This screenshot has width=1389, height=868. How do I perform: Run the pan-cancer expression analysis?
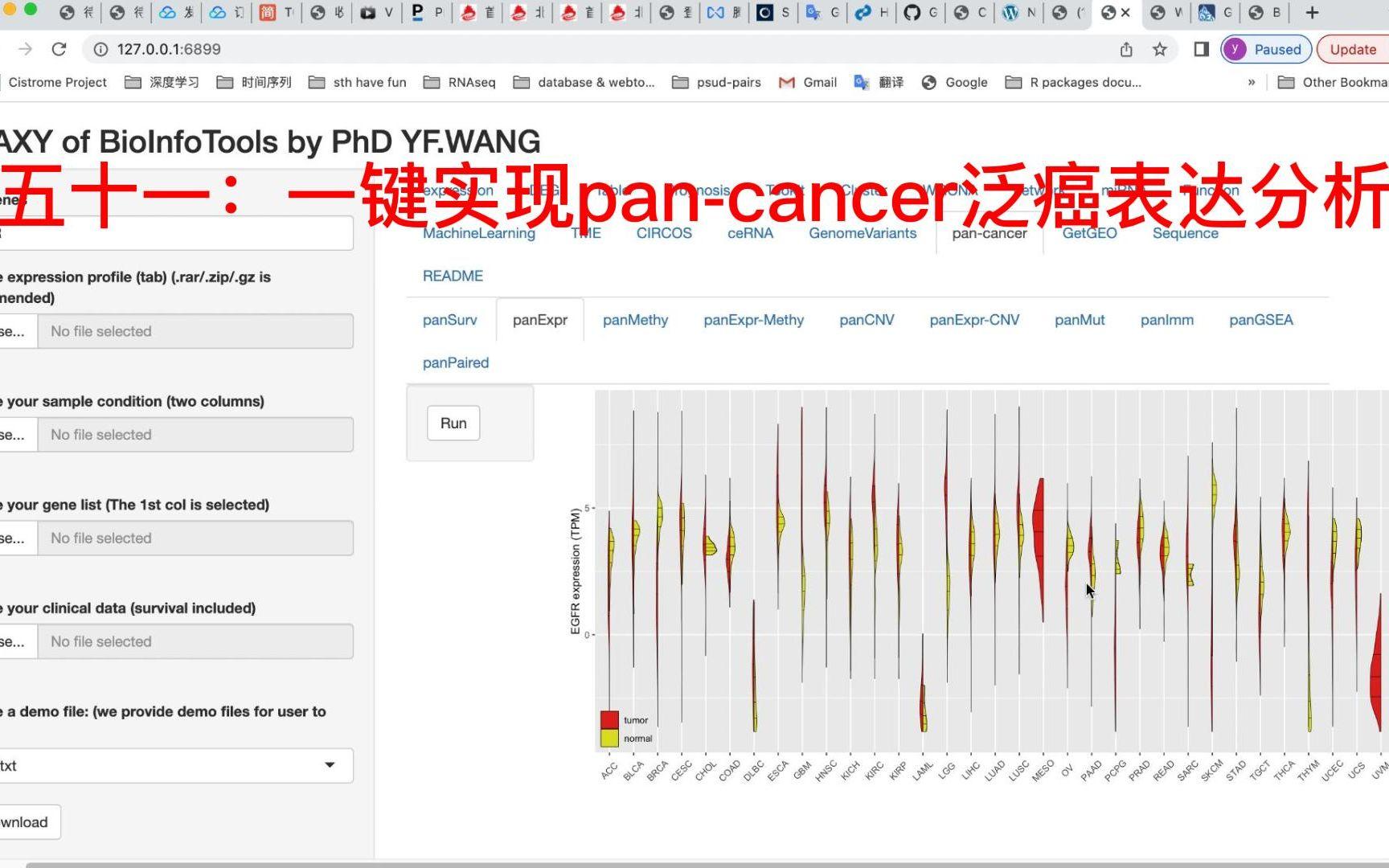[453, 422]
